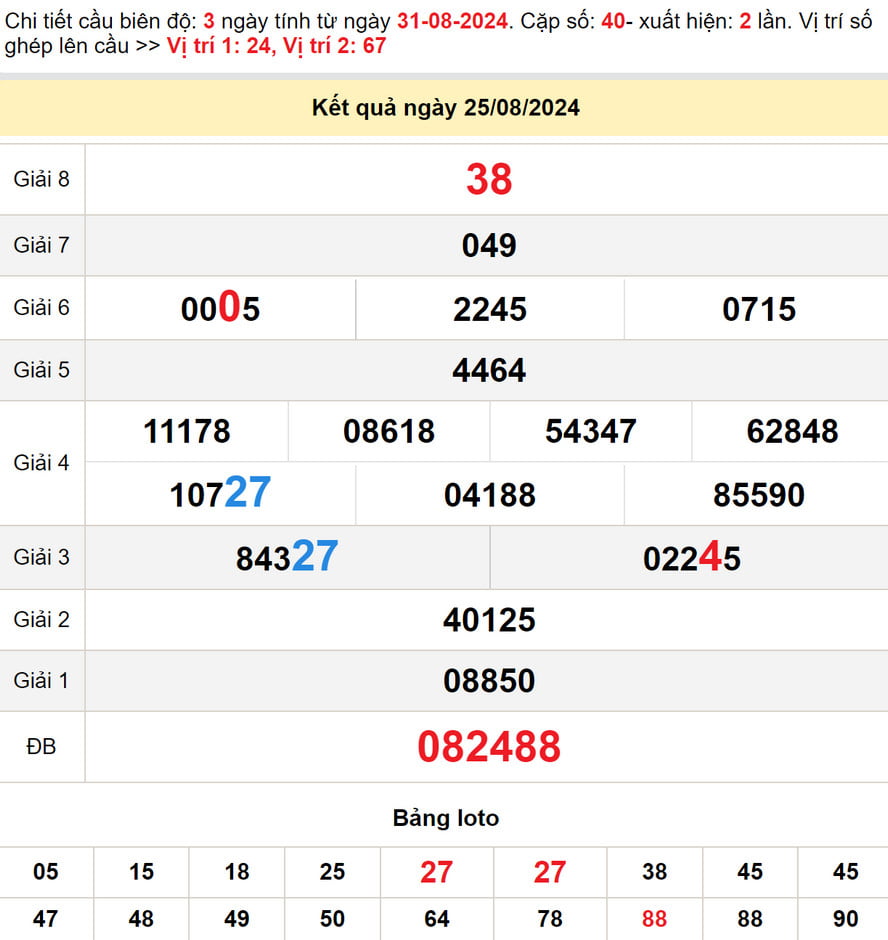The height and width of the screenshot is (940, 888).
Task: Click loto cell 25
Action: (x=332, y=872)
